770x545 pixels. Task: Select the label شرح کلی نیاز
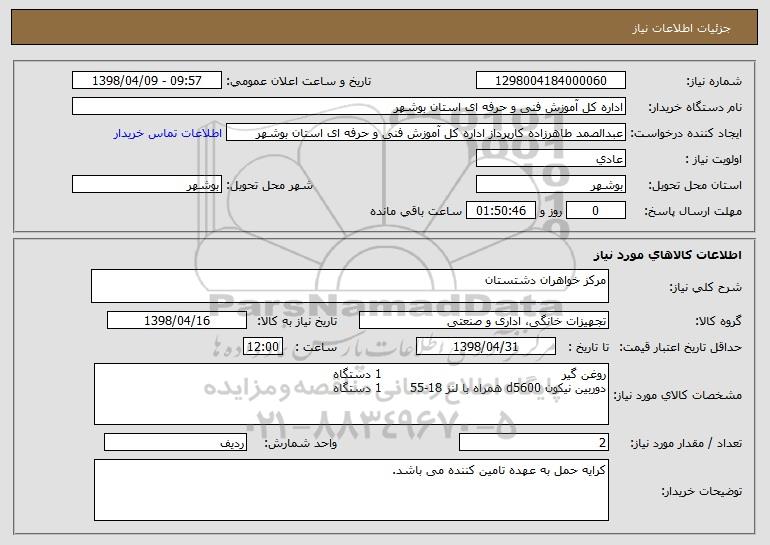pyautogui.click(x=706, y=287)
